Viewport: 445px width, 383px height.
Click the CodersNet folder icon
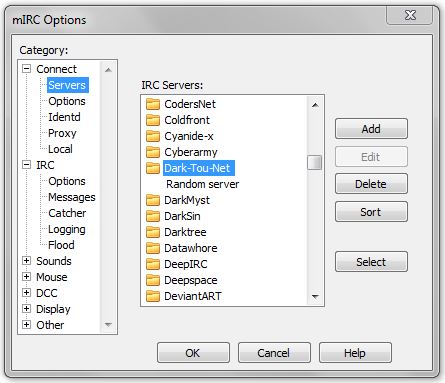[153, 104]
